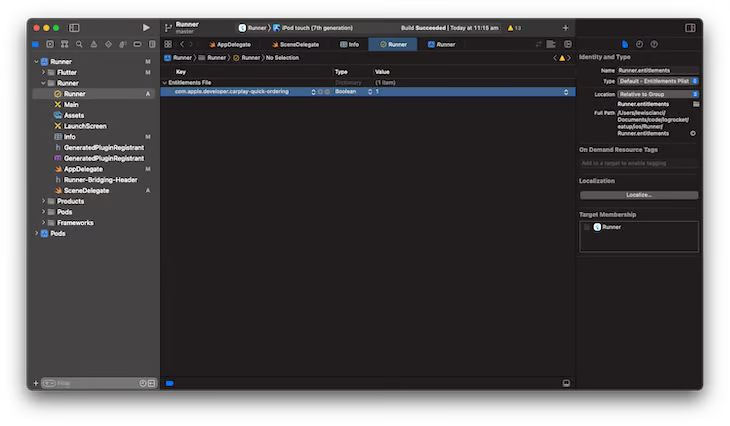Open the report navigator
730x426 pixels.
pos(152,44)
